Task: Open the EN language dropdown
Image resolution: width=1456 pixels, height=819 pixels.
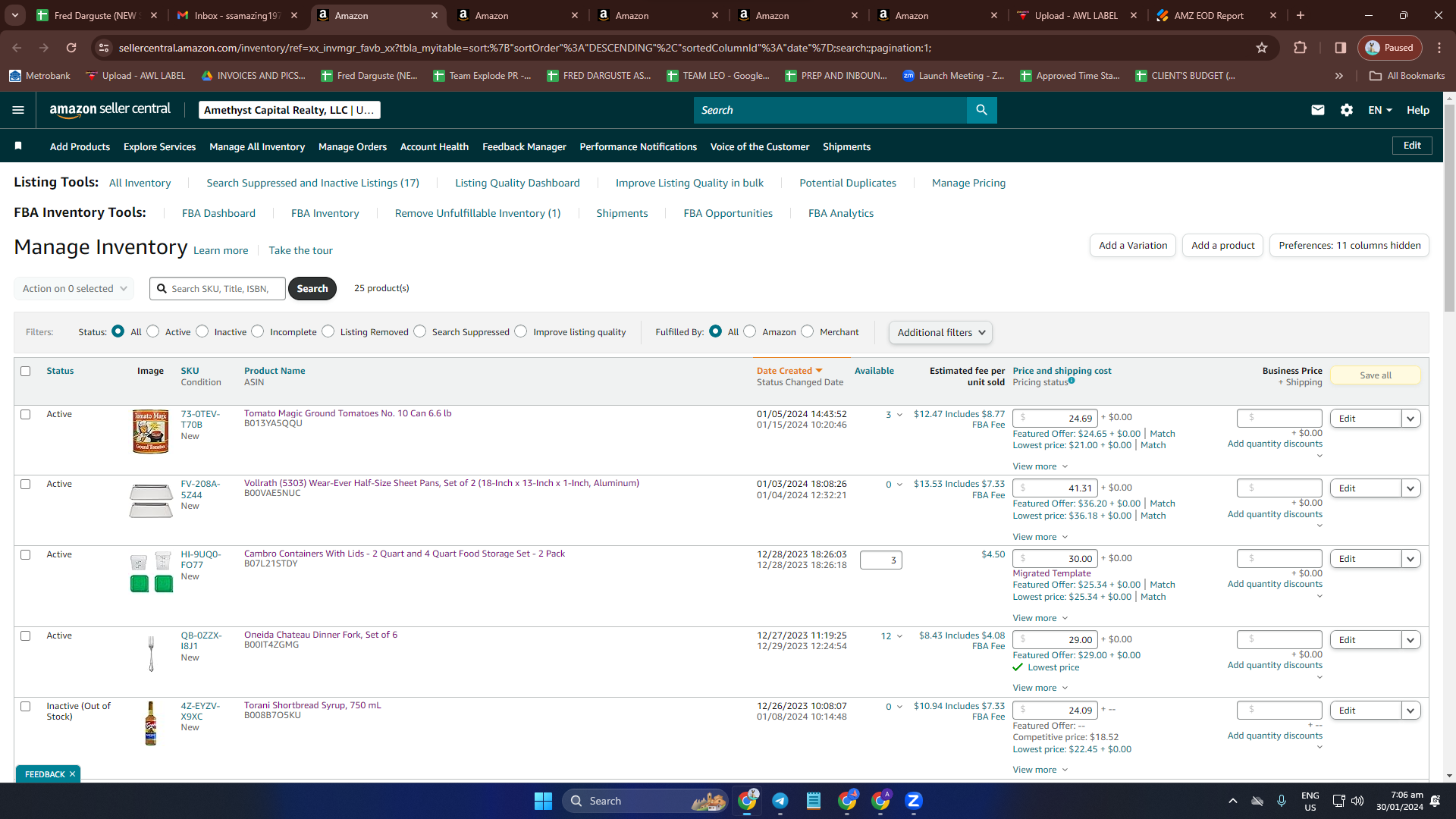Action: 1380,110
